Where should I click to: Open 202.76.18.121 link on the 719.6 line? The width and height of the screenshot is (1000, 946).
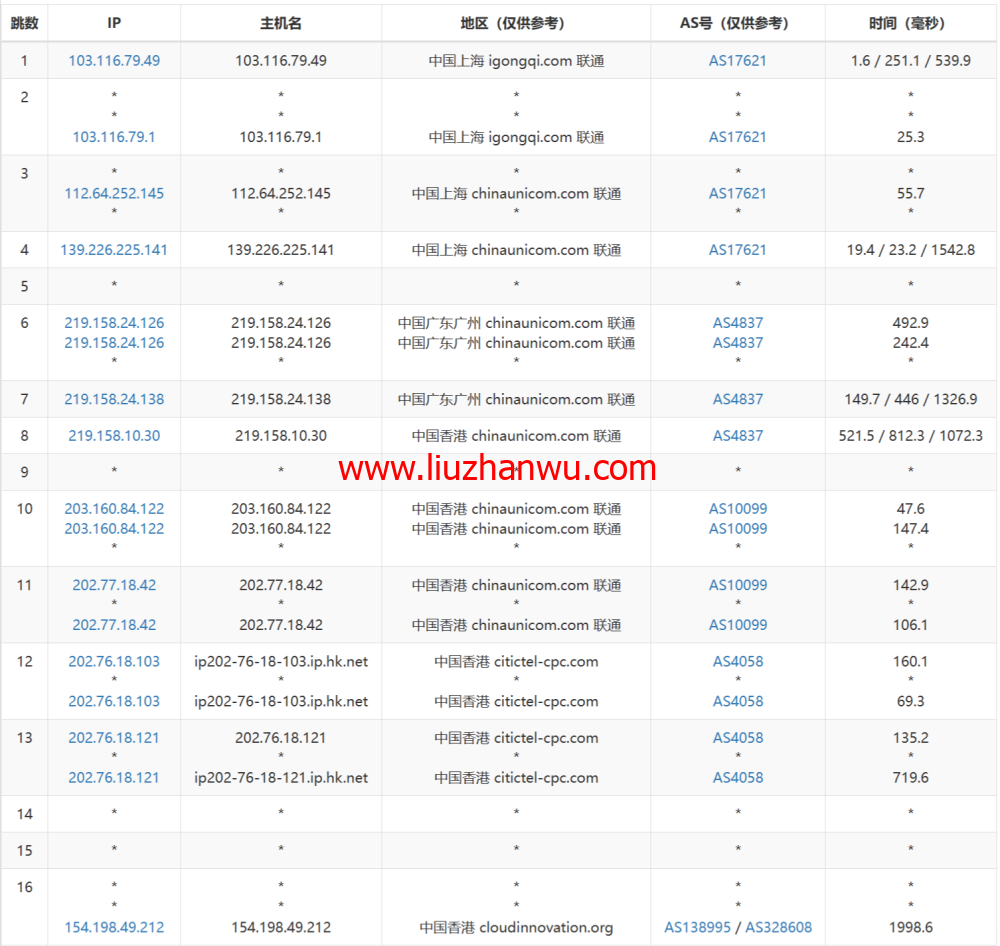point(114,778)
